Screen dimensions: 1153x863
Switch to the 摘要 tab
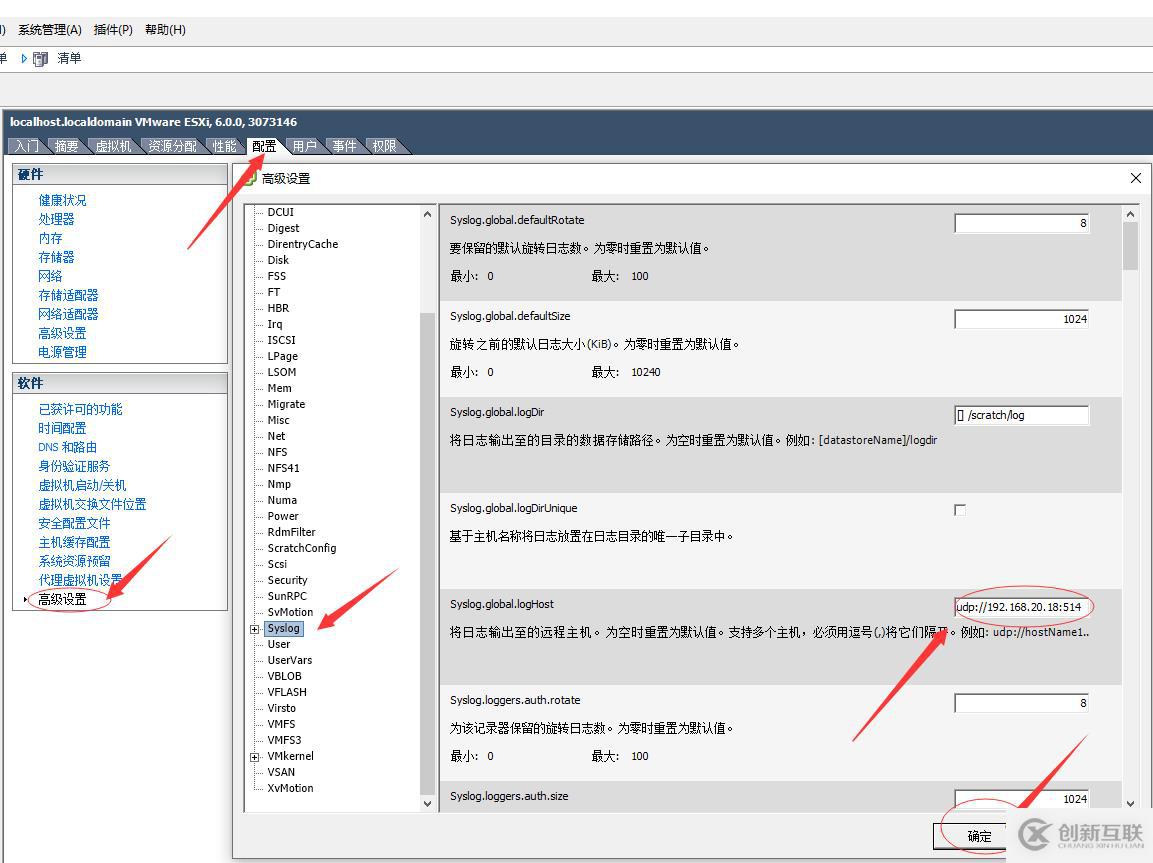[x=66, y=146]
